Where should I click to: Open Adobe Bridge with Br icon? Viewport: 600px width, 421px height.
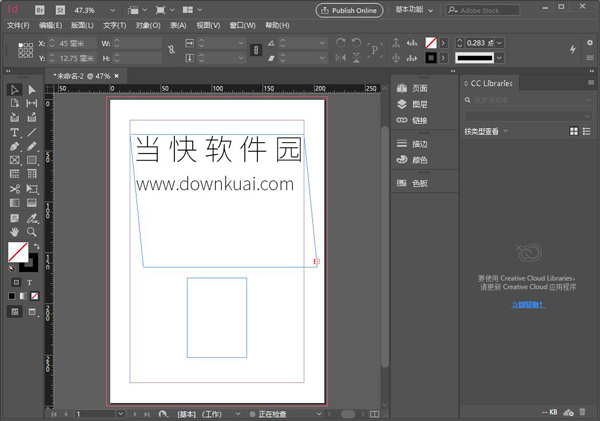(x=40, y=10)
